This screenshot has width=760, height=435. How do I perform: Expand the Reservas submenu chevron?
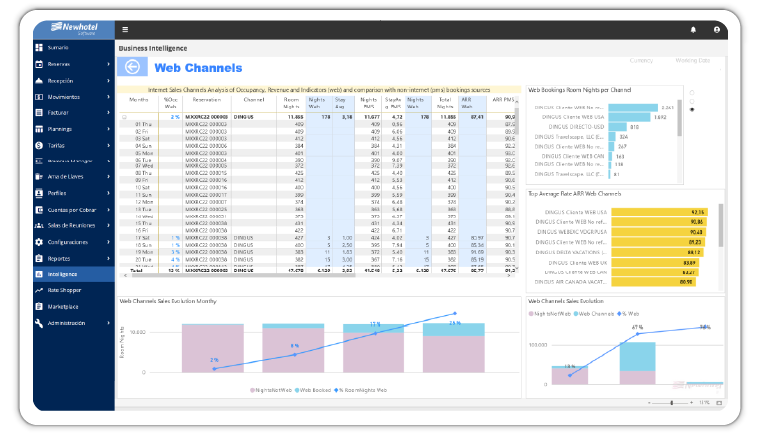[x=108, y=64]
